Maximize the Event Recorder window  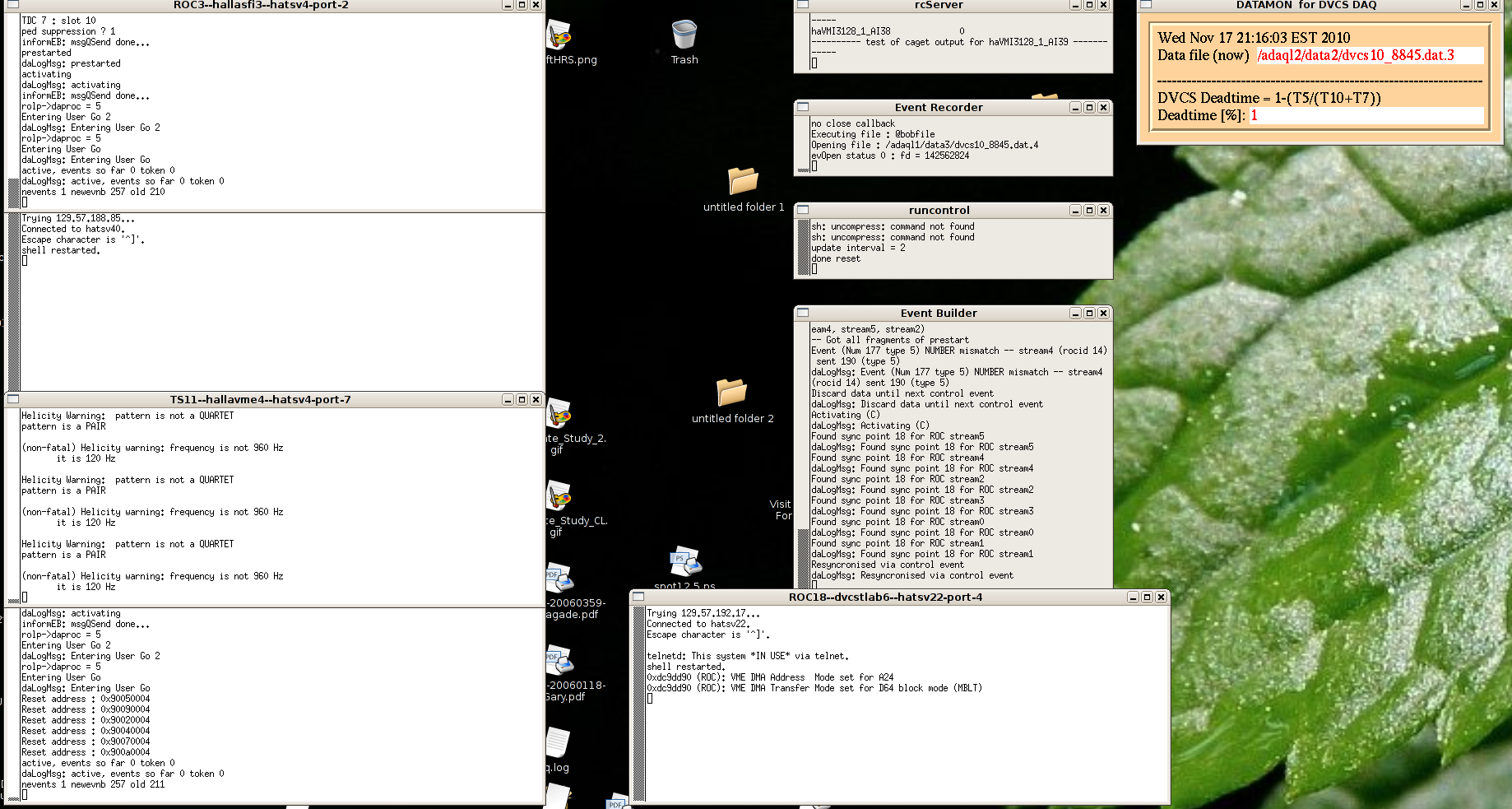(1089, 108)
